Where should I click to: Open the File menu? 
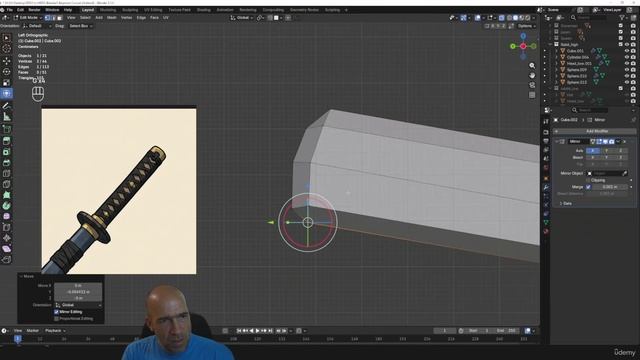[x=10, y=10]
